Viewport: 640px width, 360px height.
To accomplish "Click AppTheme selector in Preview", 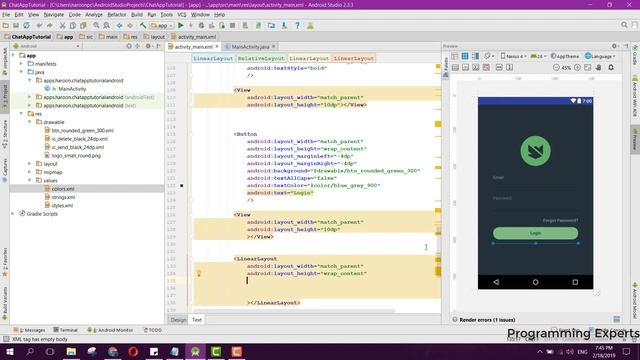I will tap(565, 56).
